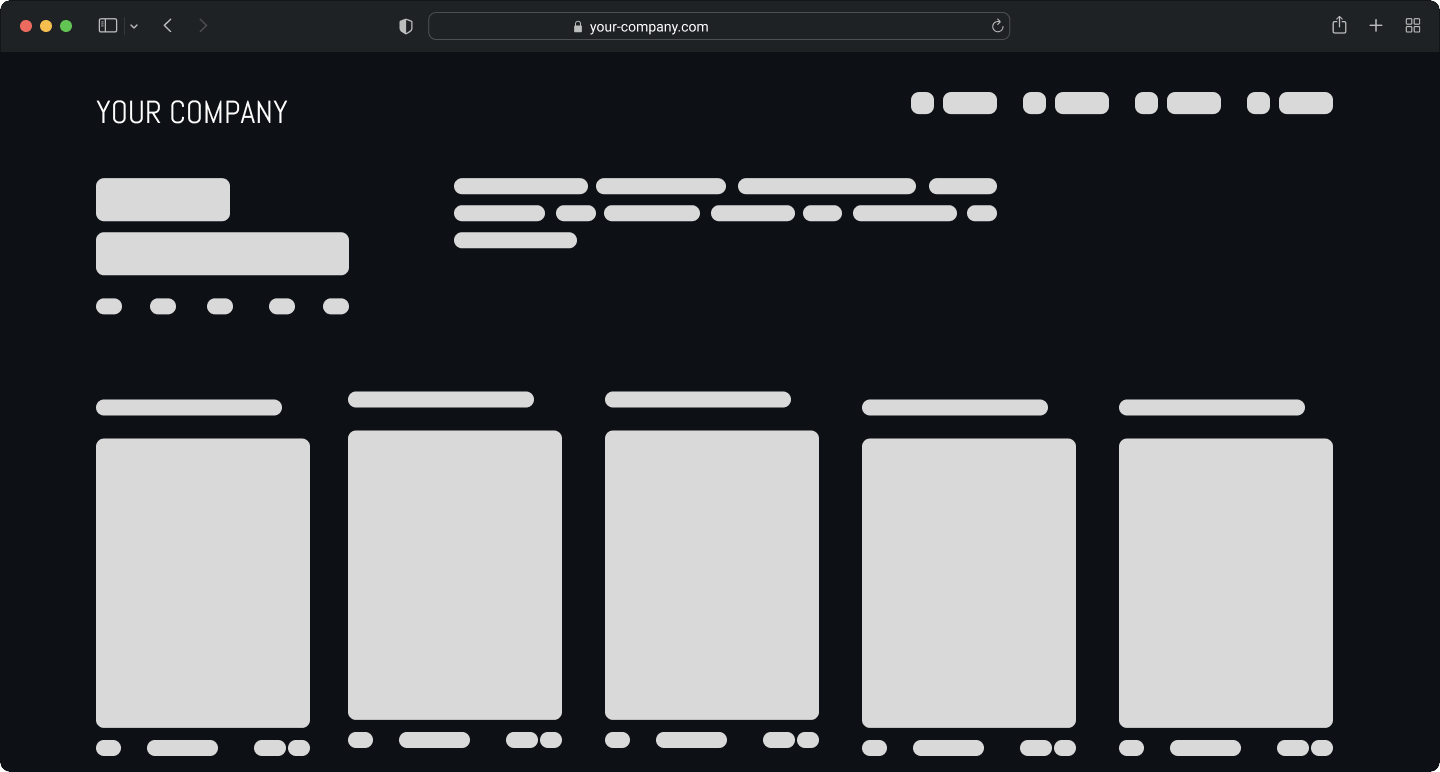This screenshot has width=1440, height=772.
Task: Open the third card image placeholder
Action: (712, 575)
